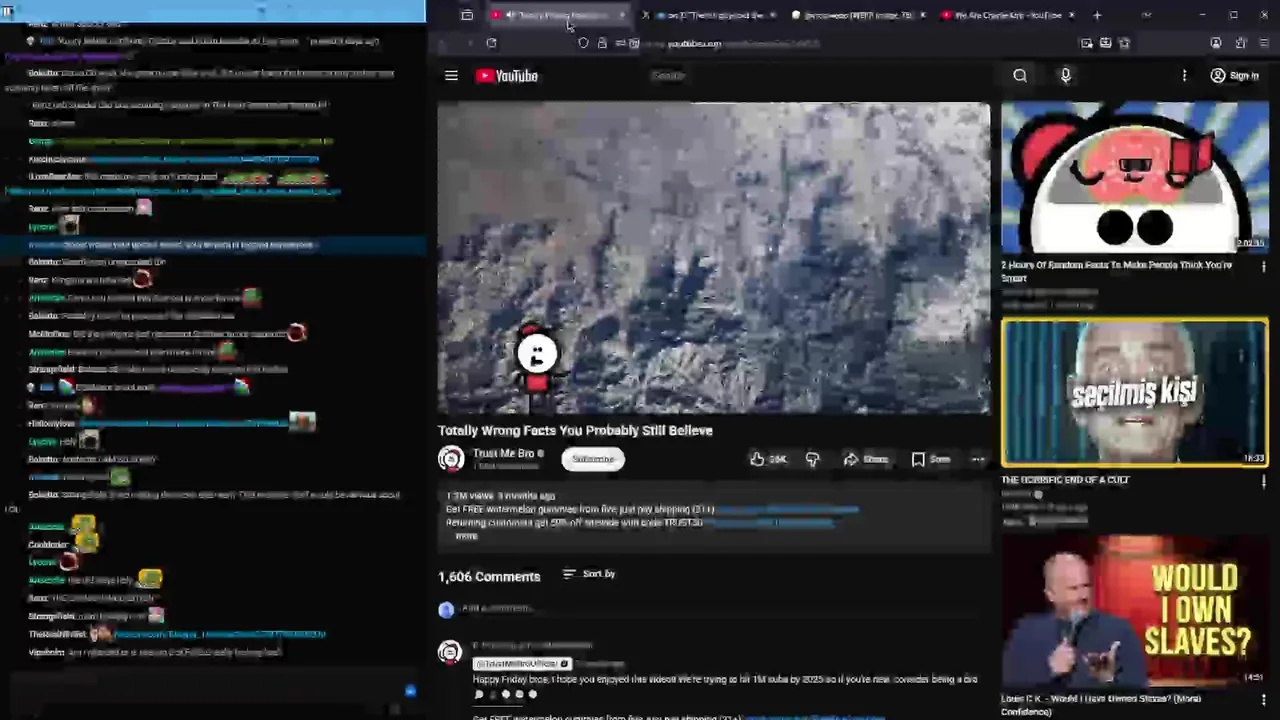Screen dimensions: 1280x720
Task: Open Trust Me Bro channel avatar
Action: (451, 458)
